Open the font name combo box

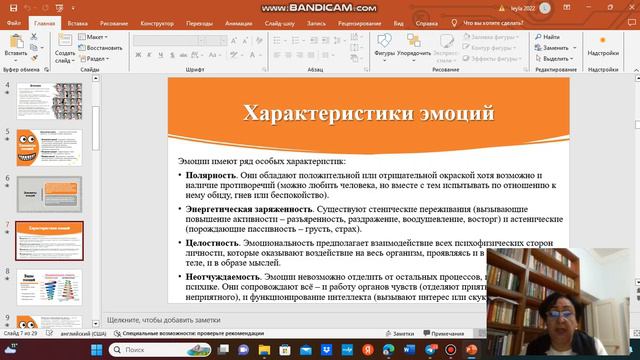pos(169,40)
